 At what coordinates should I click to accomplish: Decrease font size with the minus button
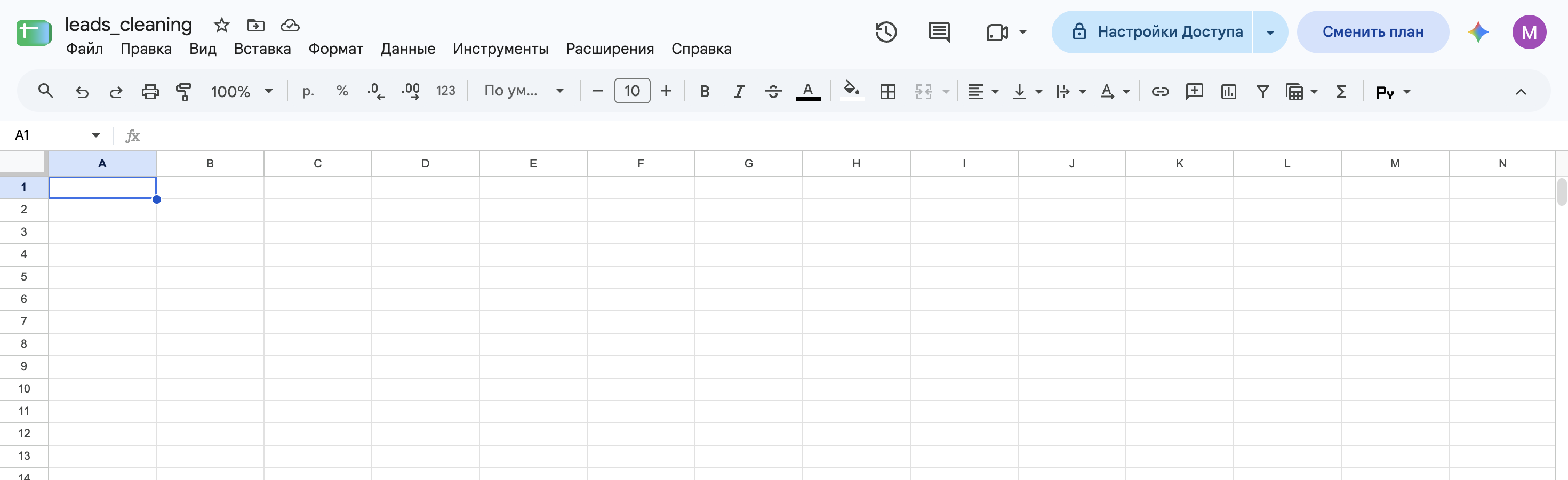(597, 91)
